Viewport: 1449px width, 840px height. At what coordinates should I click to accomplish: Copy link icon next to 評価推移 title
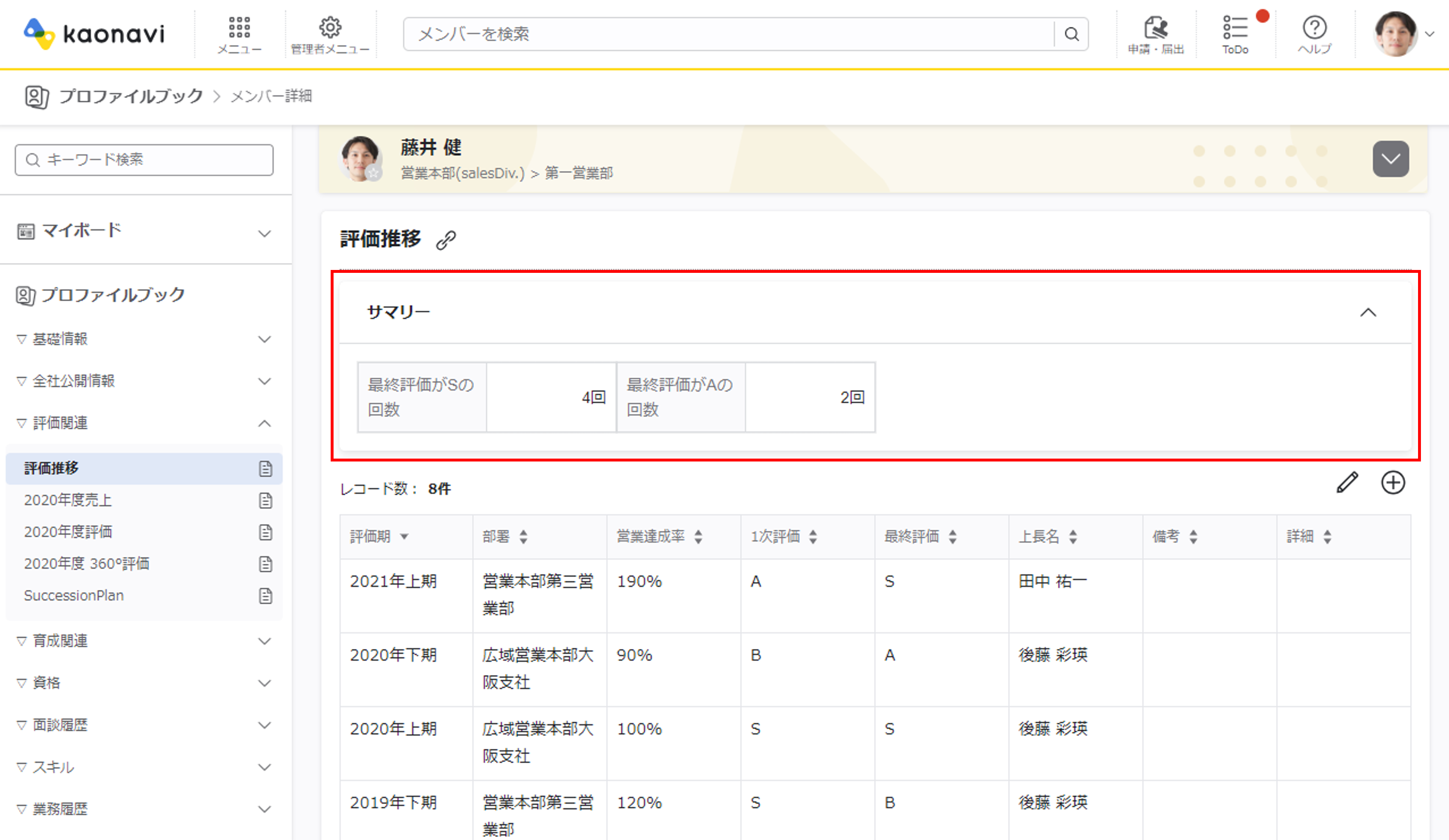(x=445, y=240)
